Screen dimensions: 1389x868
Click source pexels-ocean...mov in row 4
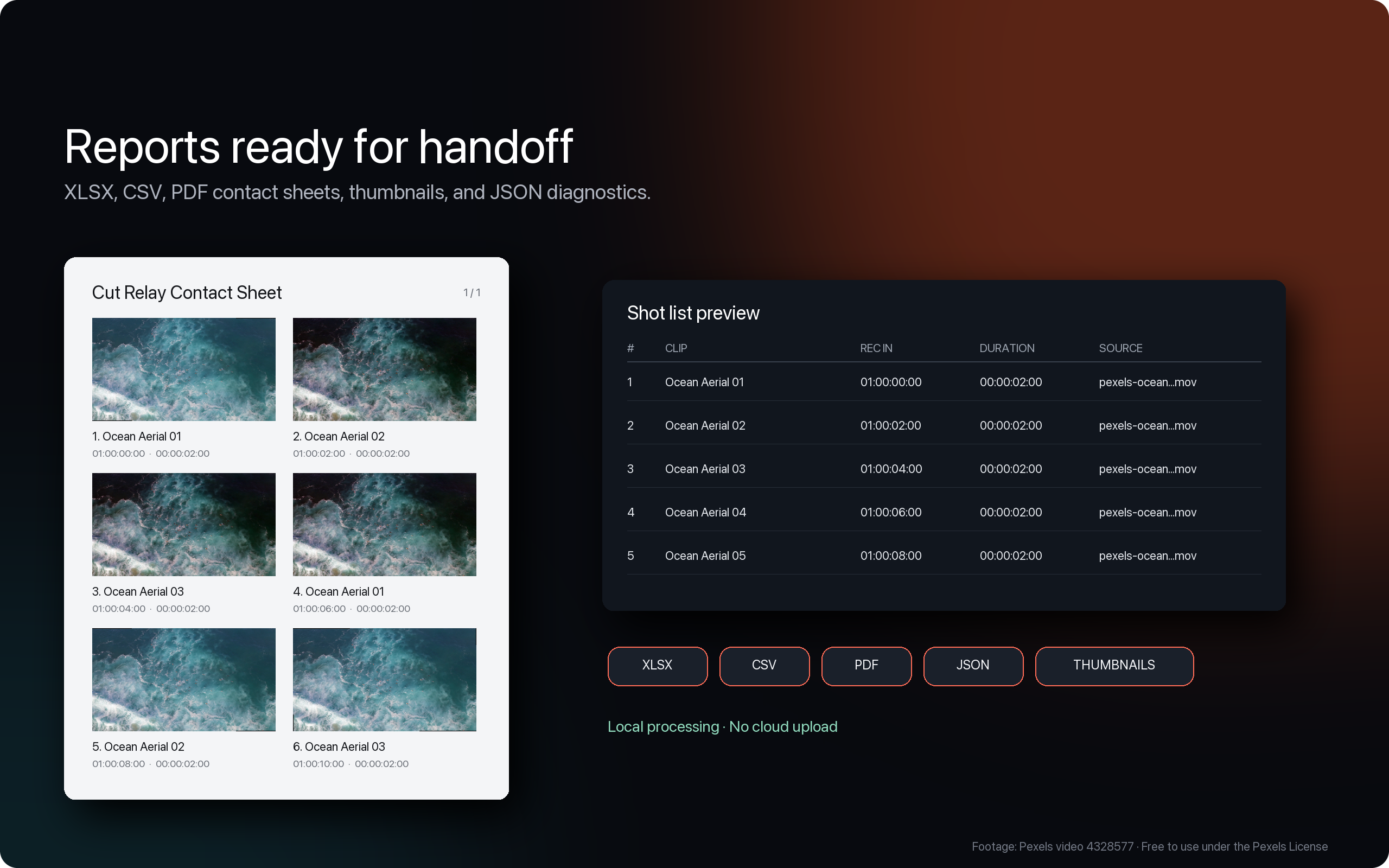[x=1148, y=512]
